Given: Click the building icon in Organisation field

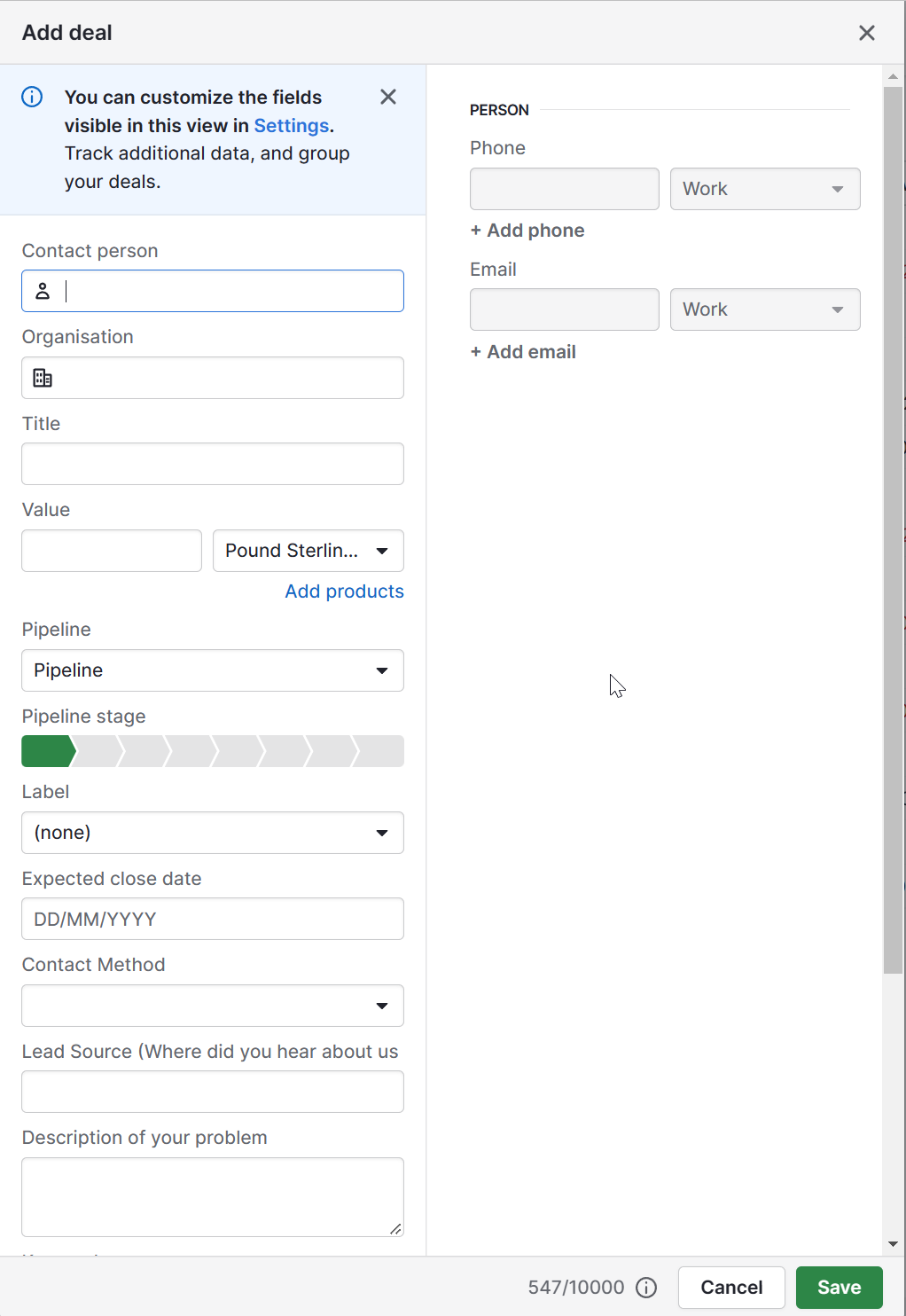Looking at the screenshot, I should click(43, 377).
